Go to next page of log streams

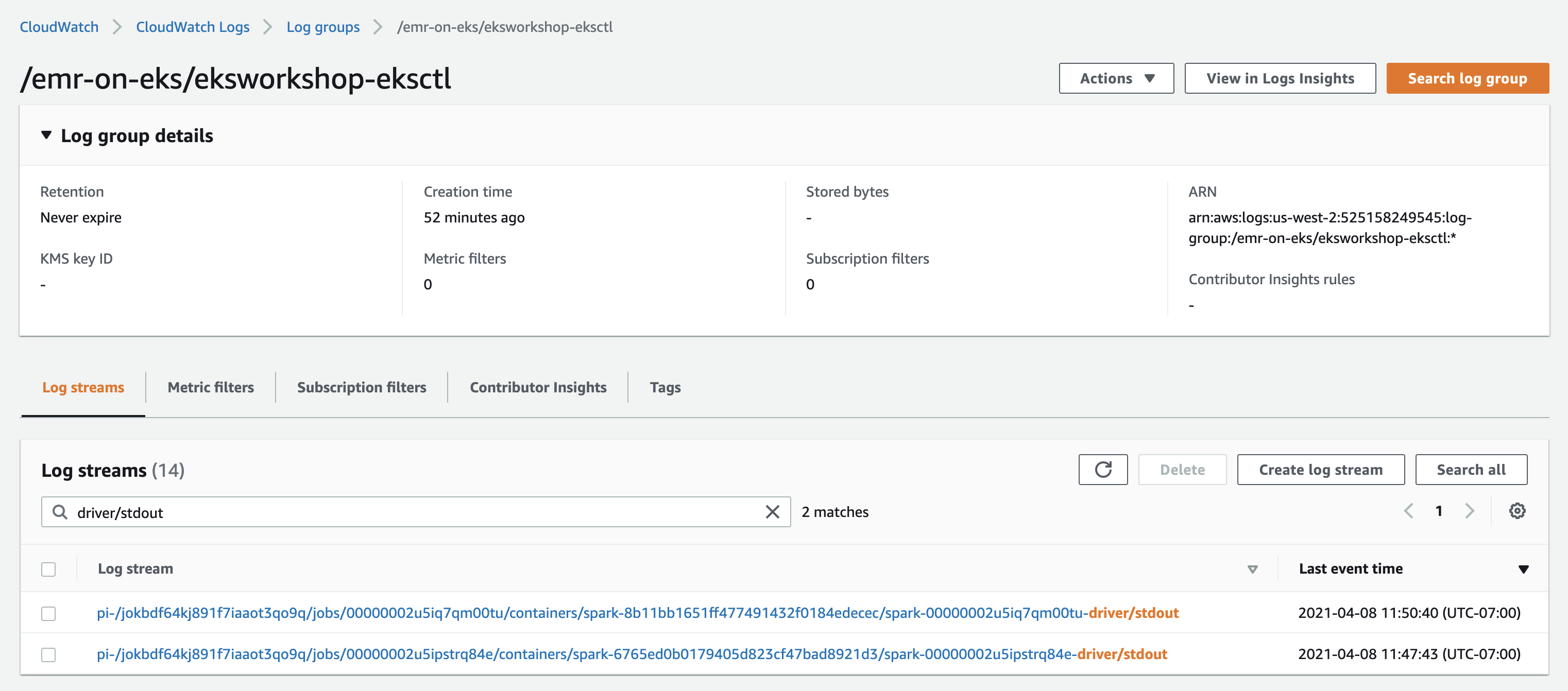(1470, 511)
